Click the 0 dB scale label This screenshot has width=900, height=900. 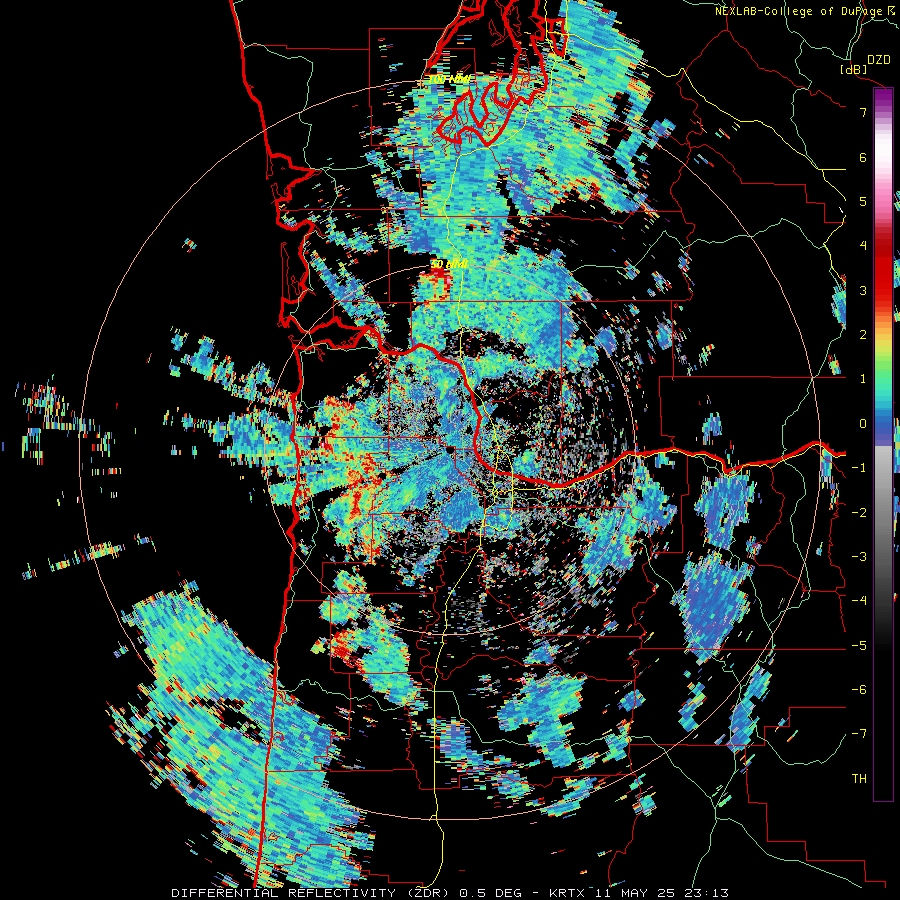tap(863, 424)
